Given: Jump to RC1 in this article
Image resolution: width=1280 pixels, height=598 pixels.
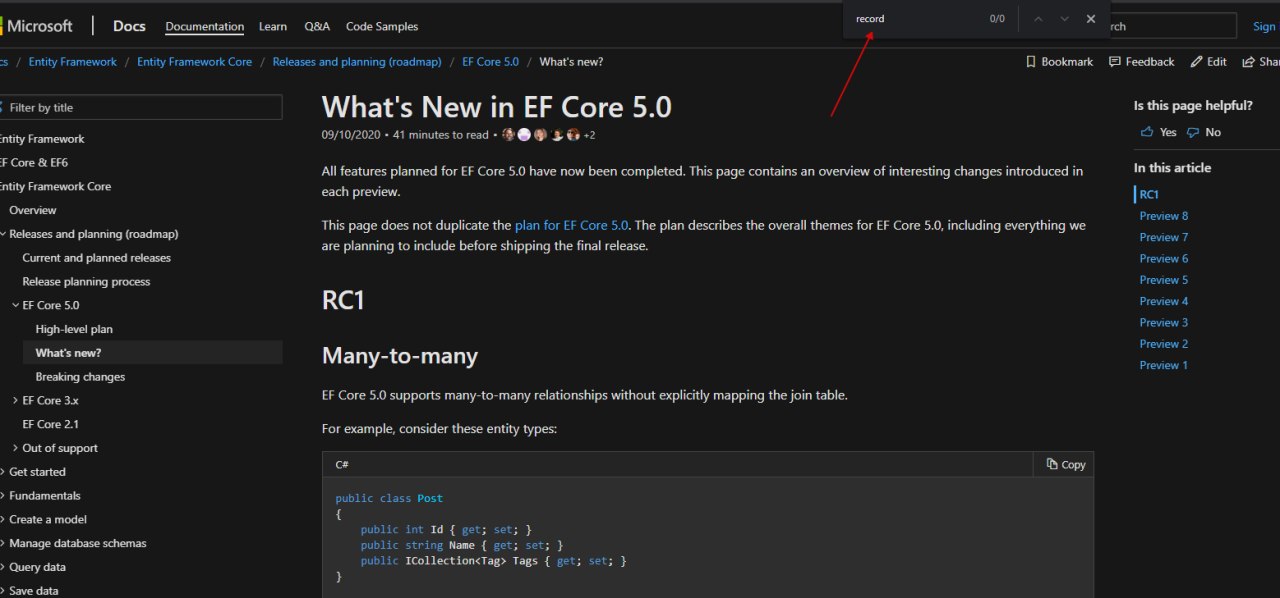Looking at the screenshot, I should tap(1149, 194).
